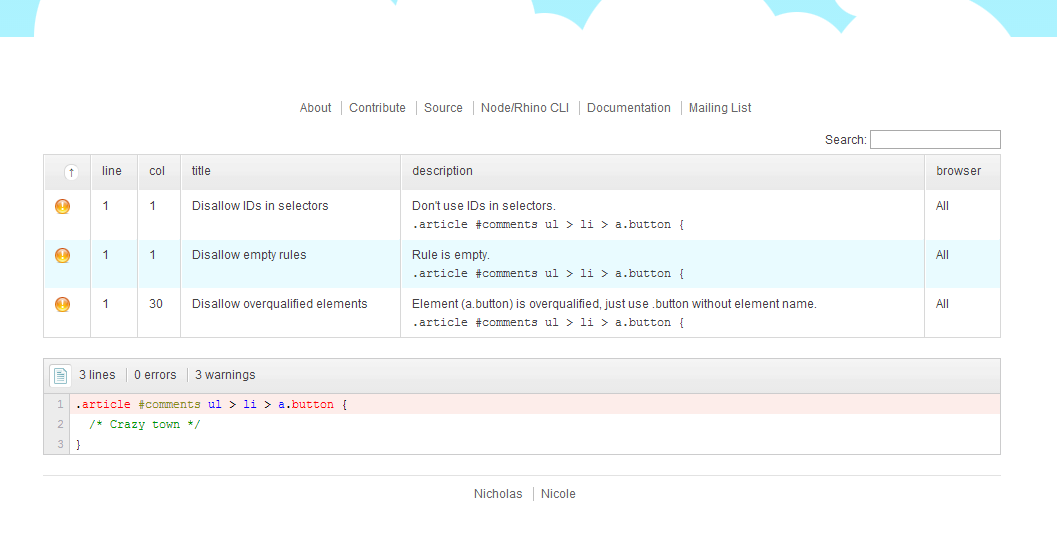Click the 0 errors summary text
1057x535 pixels.
(x=155, y=375)
